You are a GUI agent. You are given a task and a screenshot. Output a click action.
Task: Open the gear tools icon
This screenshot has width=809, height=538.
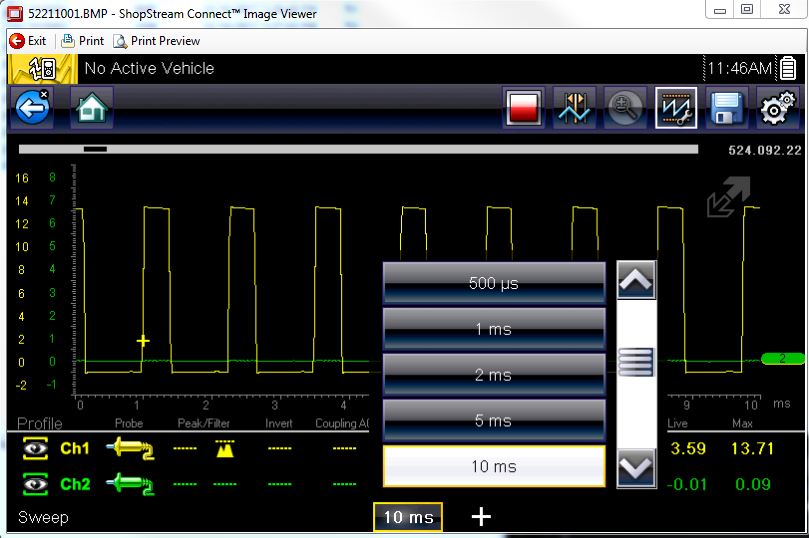click(777, 108)
